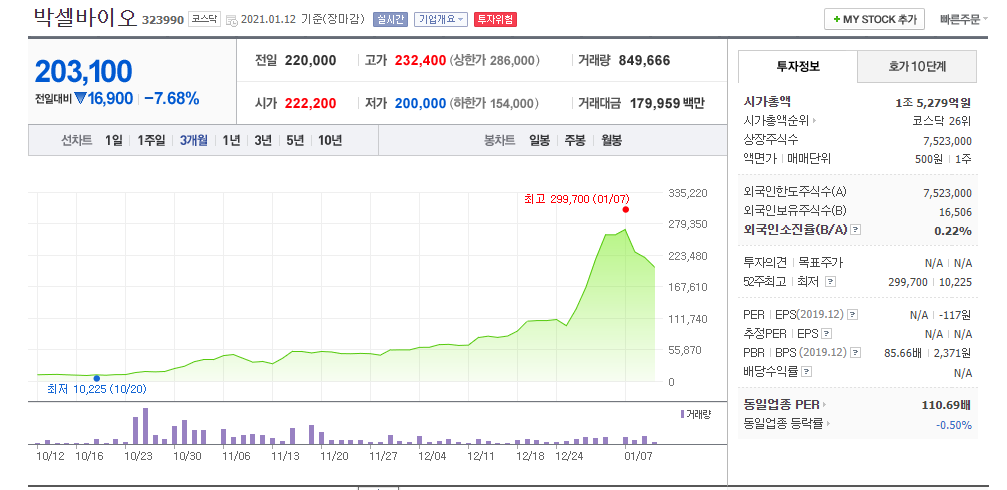
Task: Show the 일봉 candlestick chart
Action: coord(539,140)
